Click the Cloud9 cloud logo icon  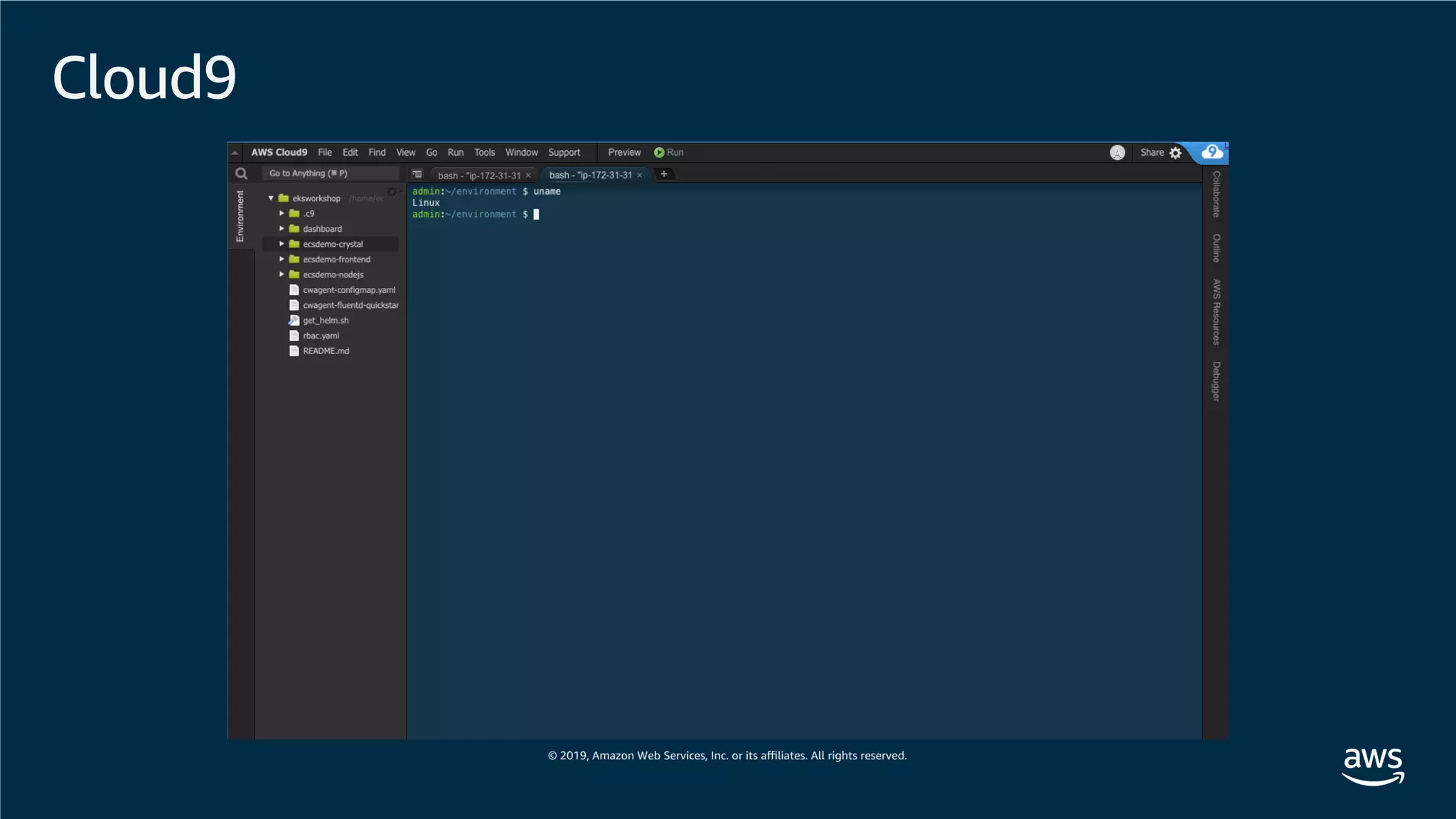click(x=1212, y=152)
